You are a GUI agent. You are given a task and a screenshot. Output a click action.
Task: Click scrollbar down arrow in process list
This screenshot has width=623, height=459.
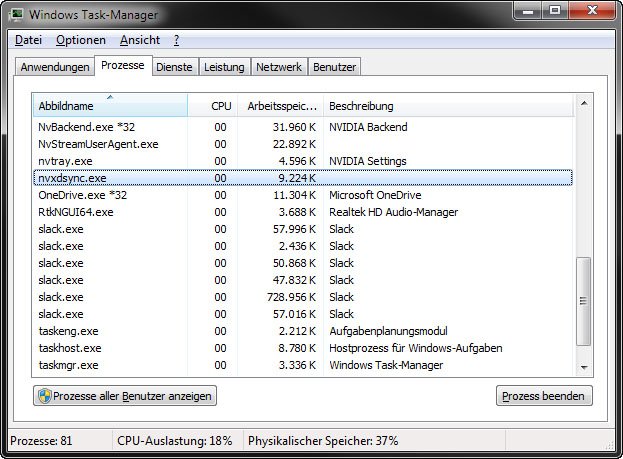click(x=584, y=367)
